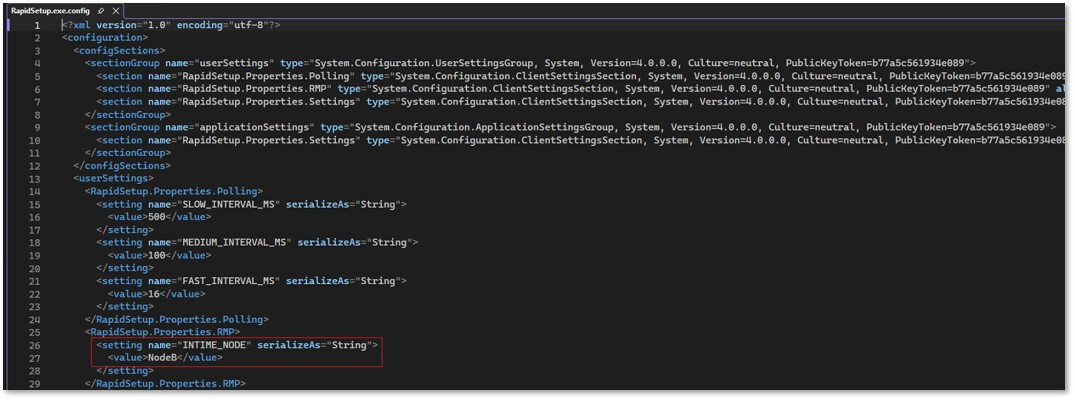The height and width of the screenshot is (400, 1075).
Task: Click the value 500 on line 16
Action: (156, 217)
